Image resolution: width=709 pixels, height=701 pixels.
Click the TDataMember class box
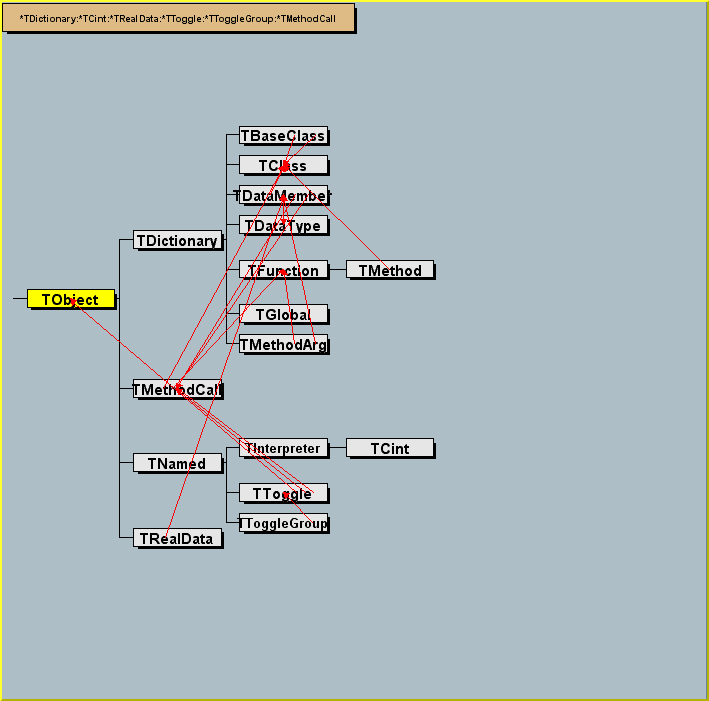point(283,196)
